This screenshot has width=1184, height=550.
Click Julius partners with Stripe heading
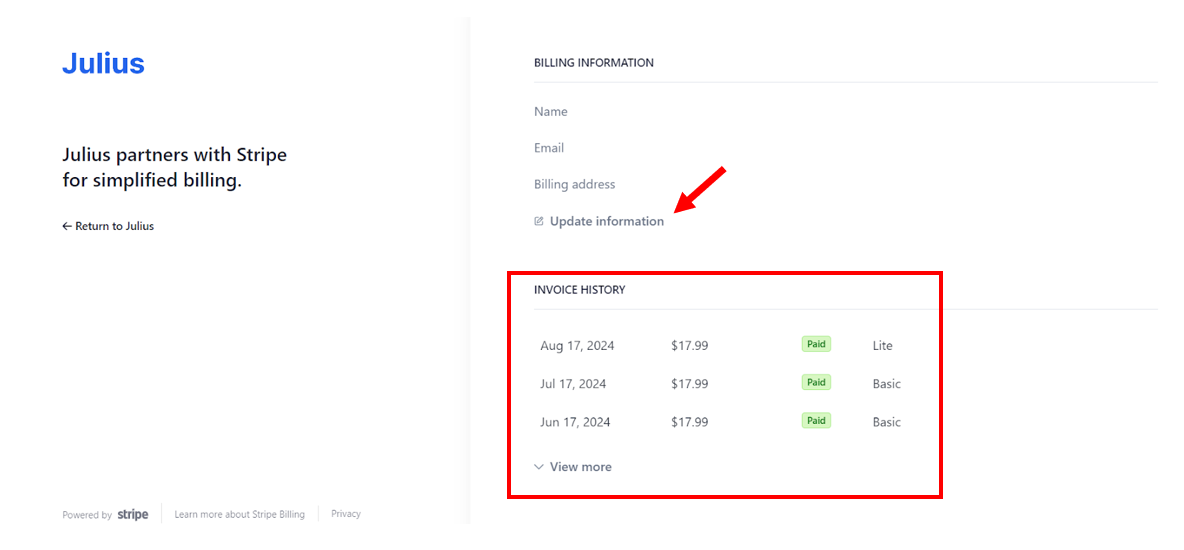(174, 168)
